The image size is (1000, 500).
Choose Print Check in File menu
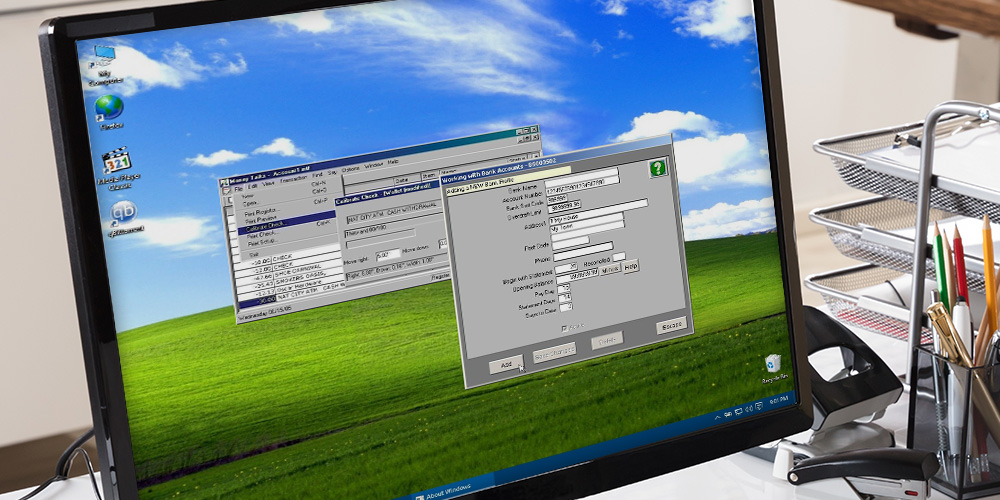(x=262, y=235)
